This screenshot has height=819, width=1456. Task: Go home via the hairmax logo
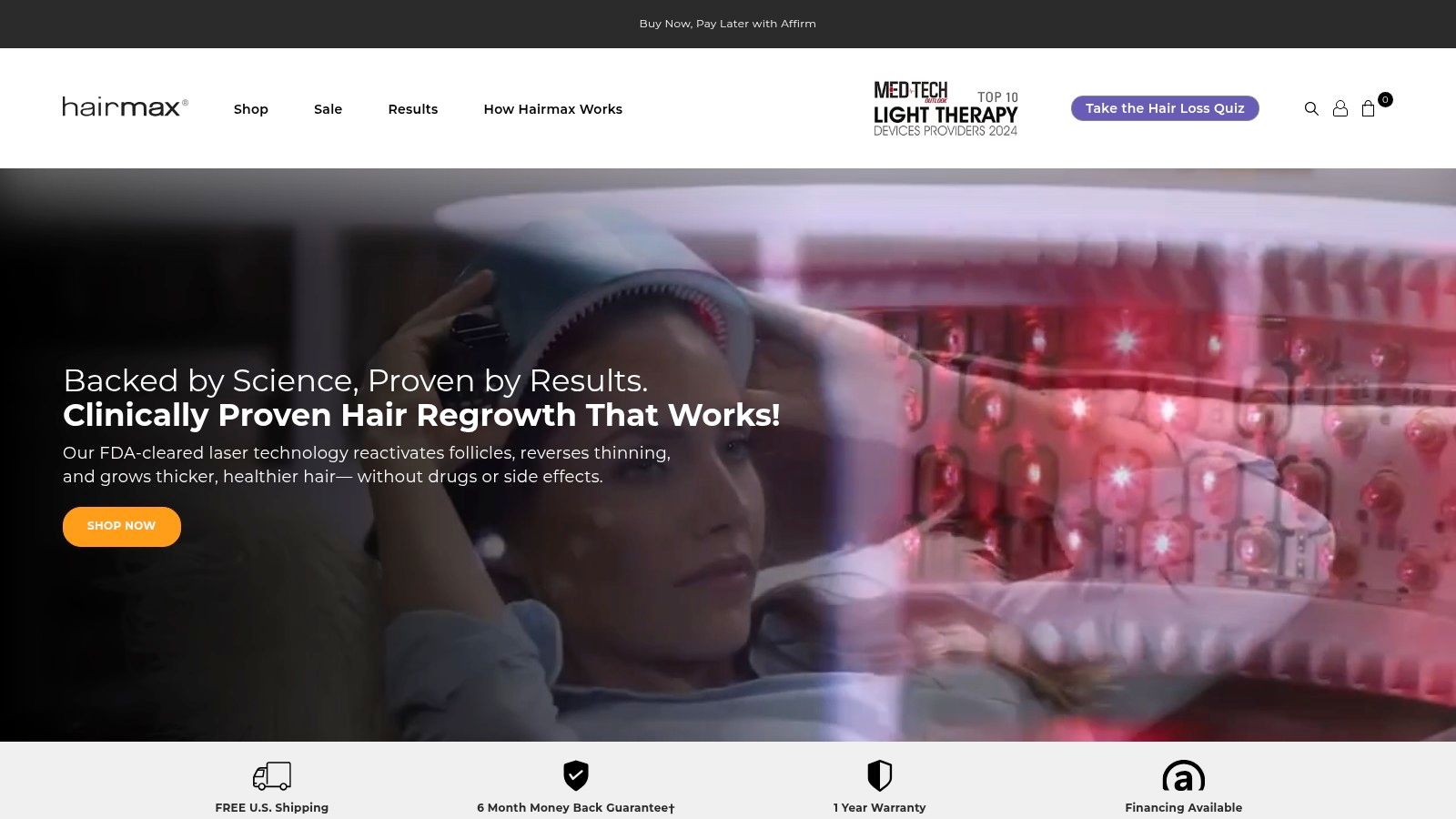tap(125, 107)
